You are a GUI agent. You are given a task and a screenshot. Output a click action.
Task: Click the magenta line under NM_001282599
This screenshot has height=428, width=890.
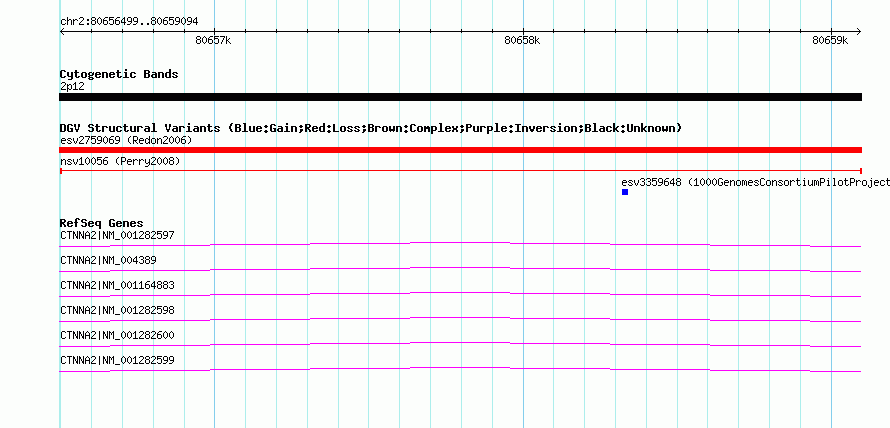[460, 369]
